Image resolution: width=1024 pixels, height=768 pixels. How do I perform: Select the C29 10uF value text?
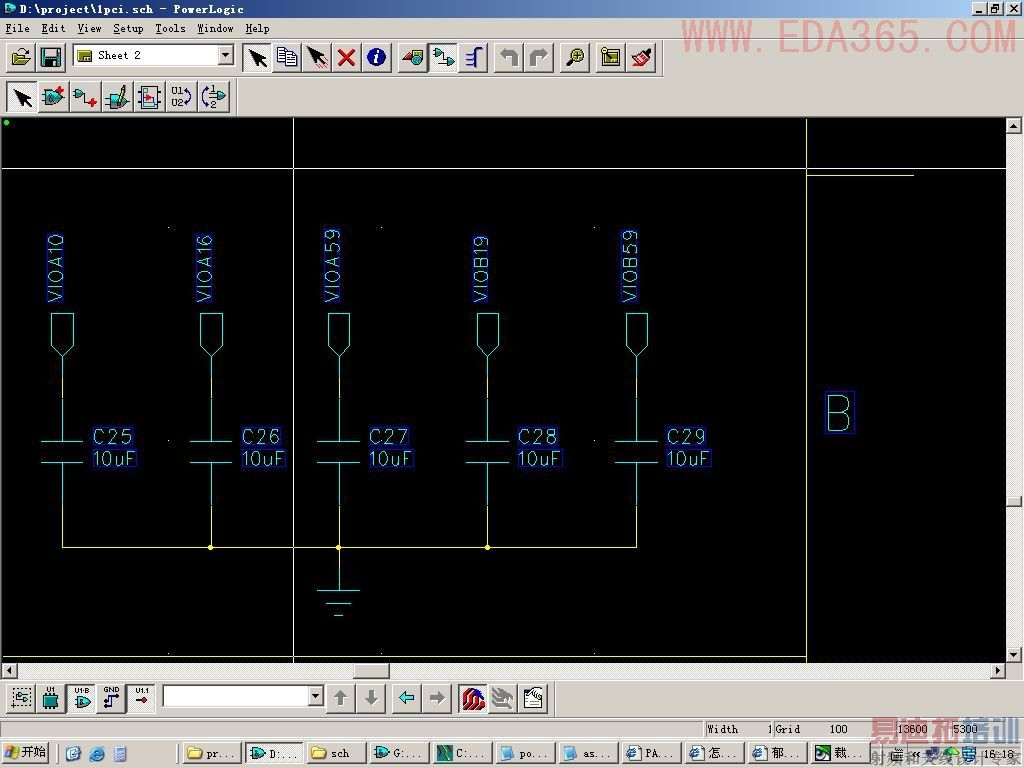688,458
